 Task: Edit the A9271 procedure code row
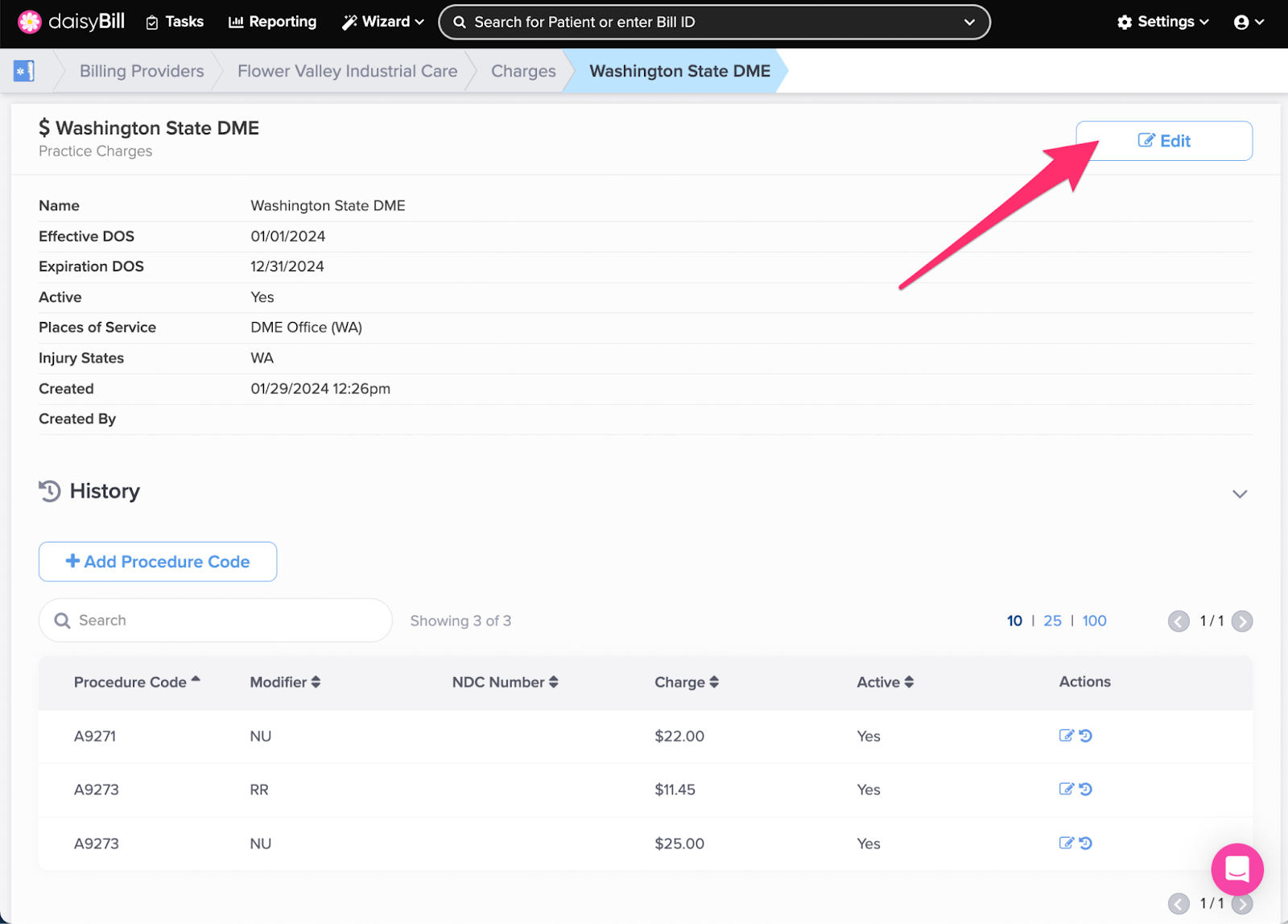click(x=1066, y=736)
